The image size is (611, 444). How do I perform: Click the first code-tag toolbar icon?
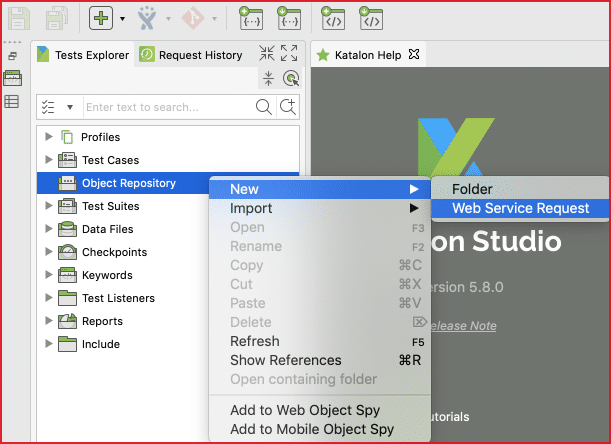[x=333, y=18]
